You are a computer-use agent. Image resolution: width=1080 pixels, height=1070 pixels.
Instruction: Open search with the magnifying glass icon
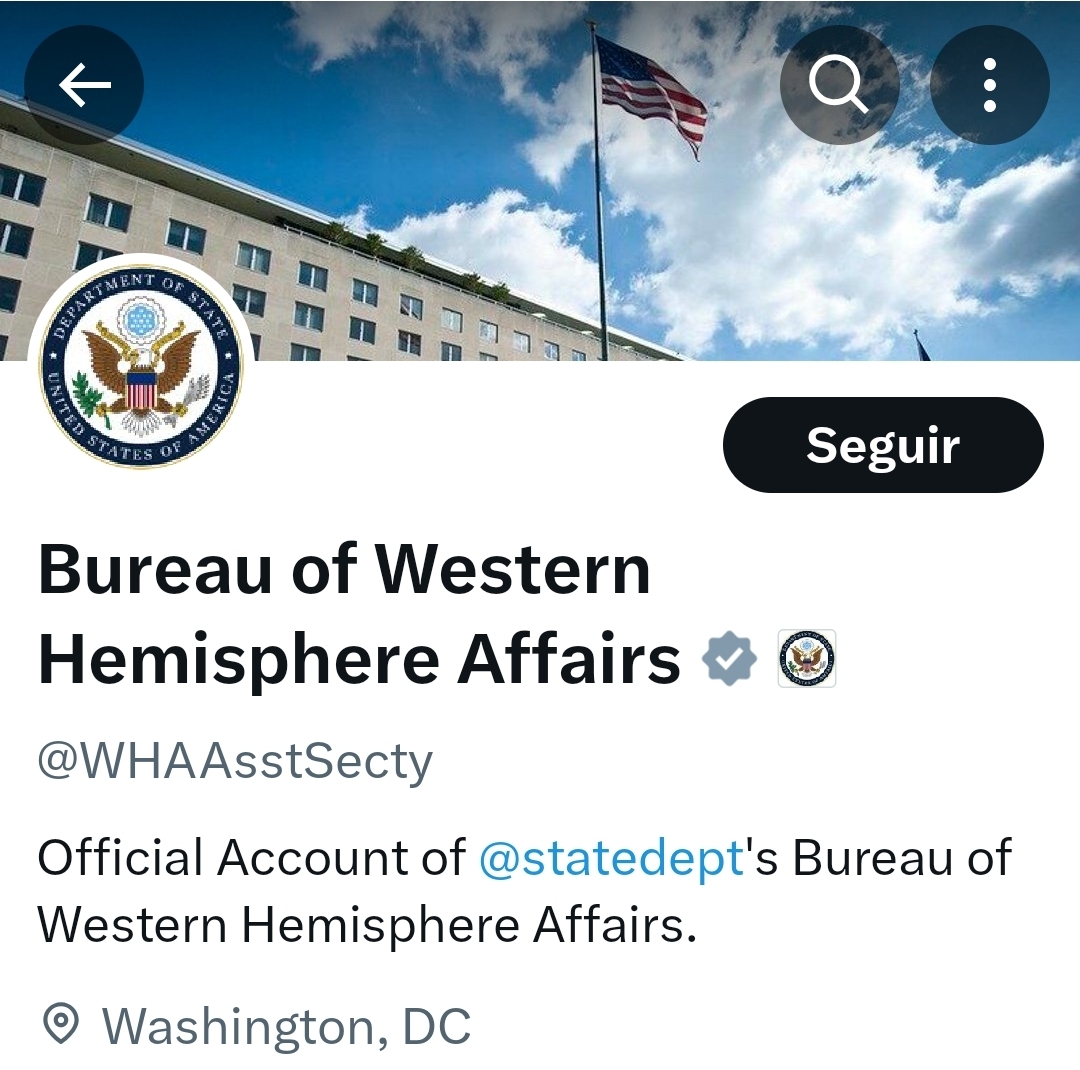pyautogui.click(x=840, y=85)
